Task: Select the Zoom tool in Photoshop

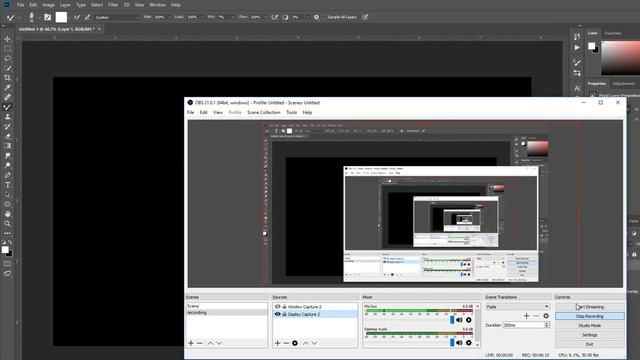Action: (x=7, y=224)
